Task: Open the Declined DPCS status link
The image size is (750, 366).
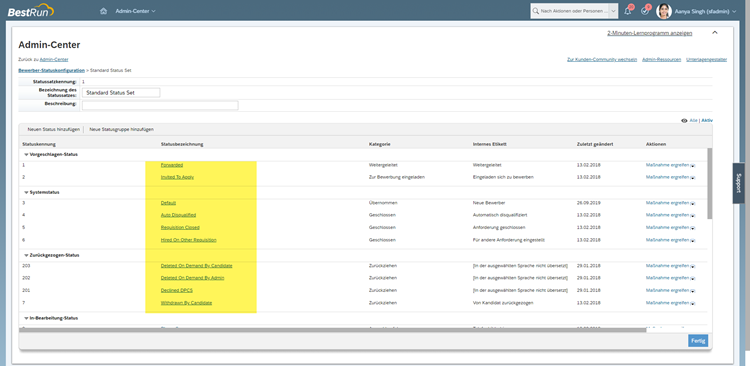Action: [177, 290]
